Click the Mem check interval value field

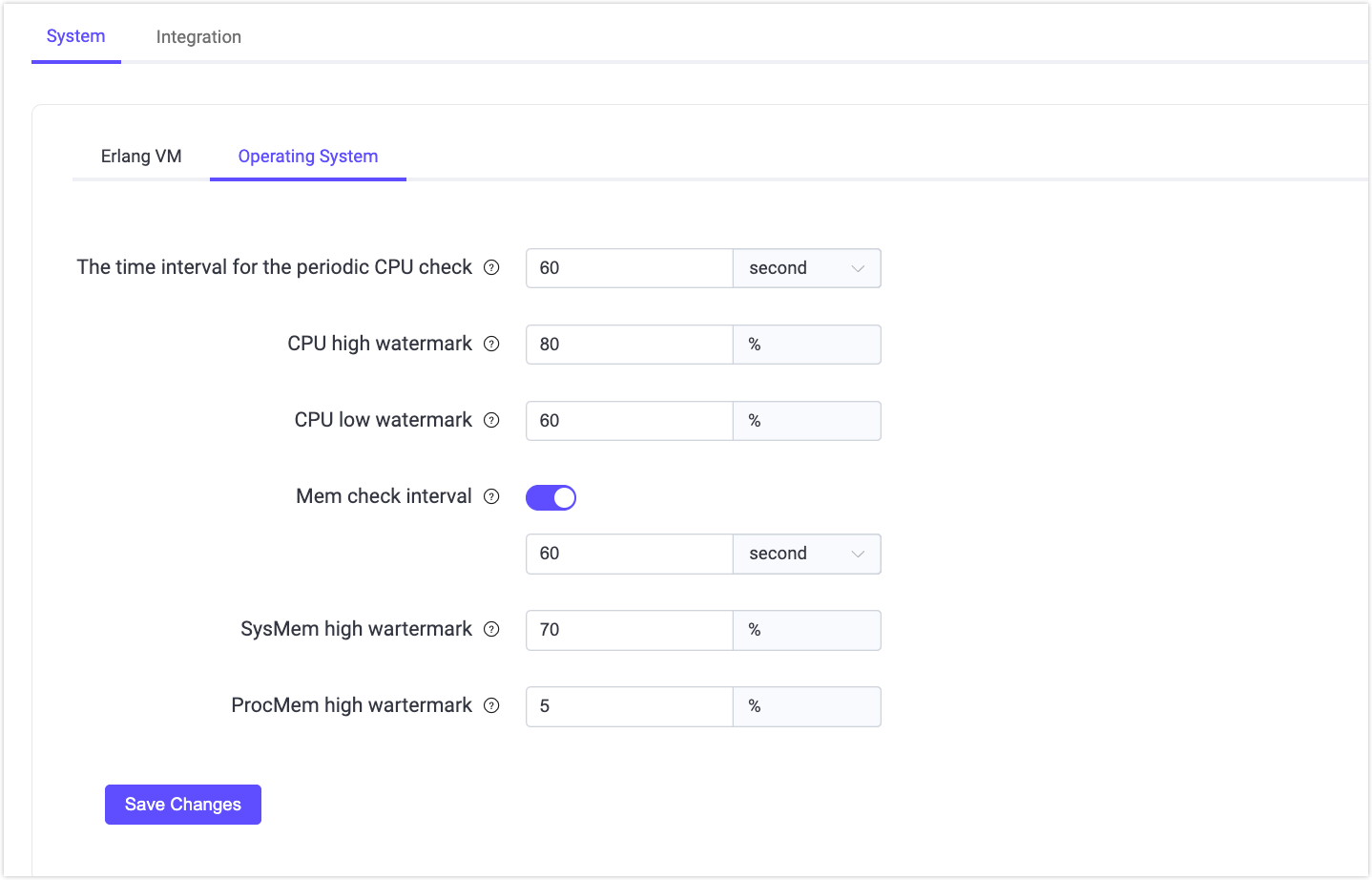629,554
